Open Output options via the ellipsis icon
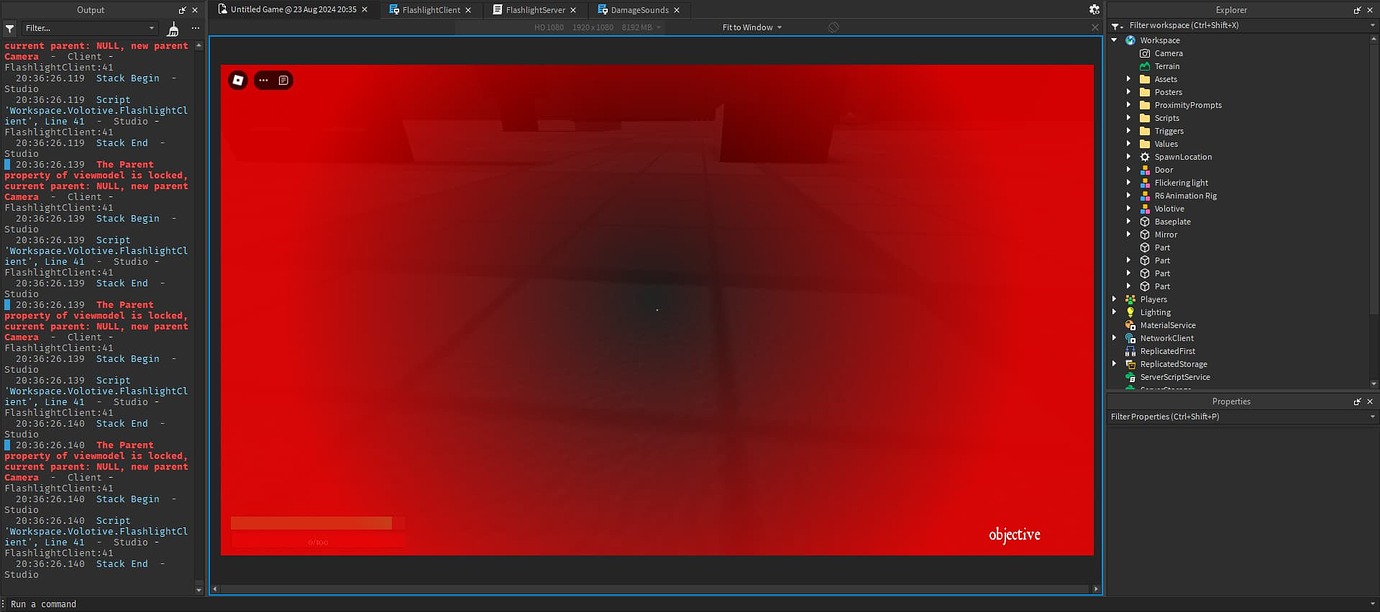This screenshot has height=612, width=1380. tap(196, 28)
